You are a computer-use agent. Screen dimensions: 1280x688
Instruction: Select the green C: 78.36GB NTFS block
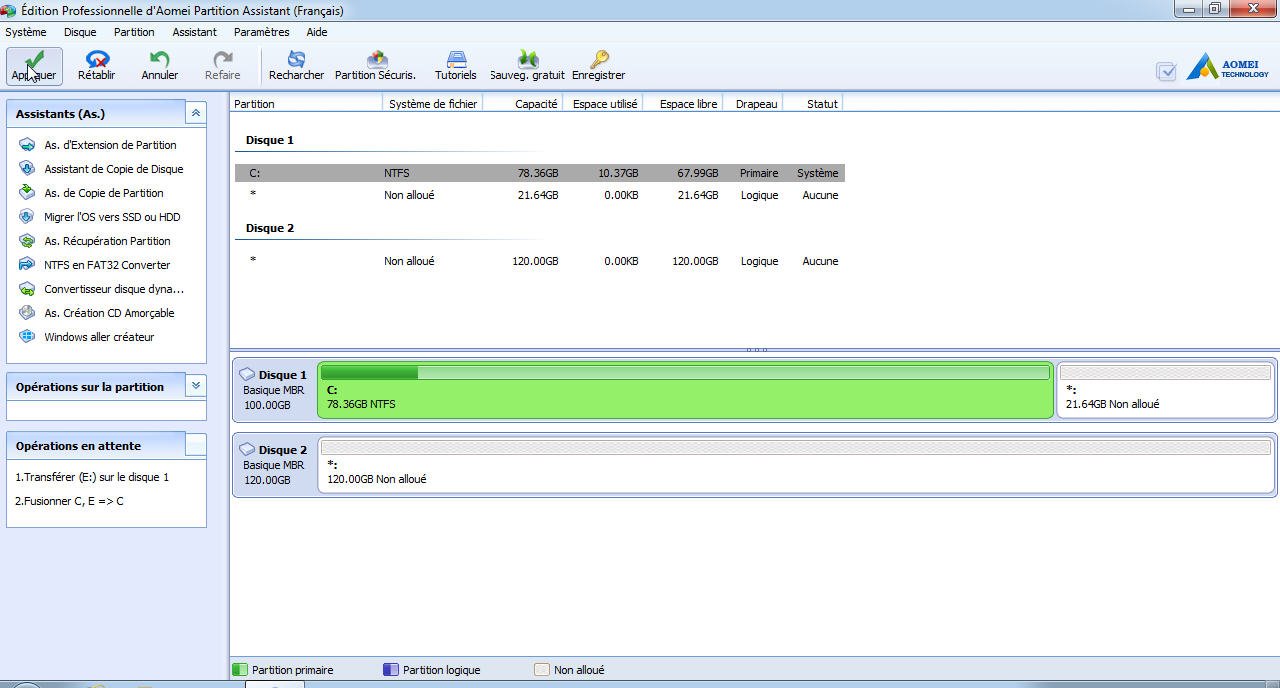click(x=685, y=390)
